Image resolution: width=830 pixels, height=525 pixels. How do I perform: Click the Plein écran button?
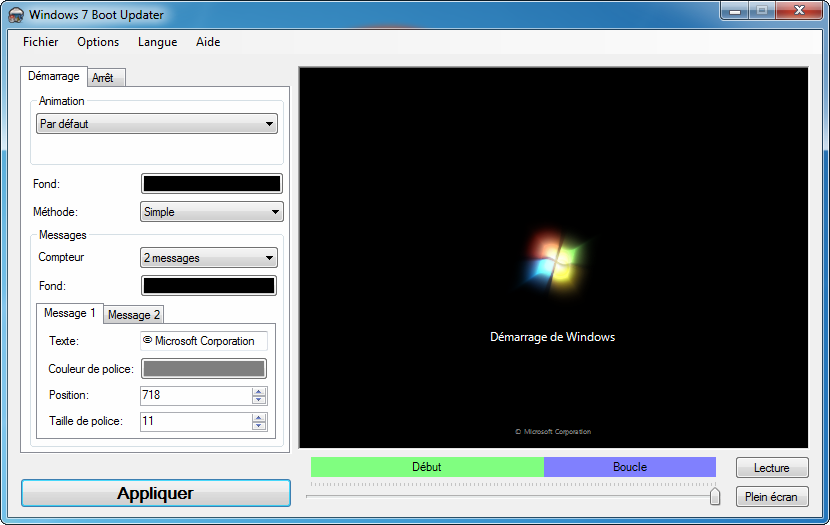point(772,497)
